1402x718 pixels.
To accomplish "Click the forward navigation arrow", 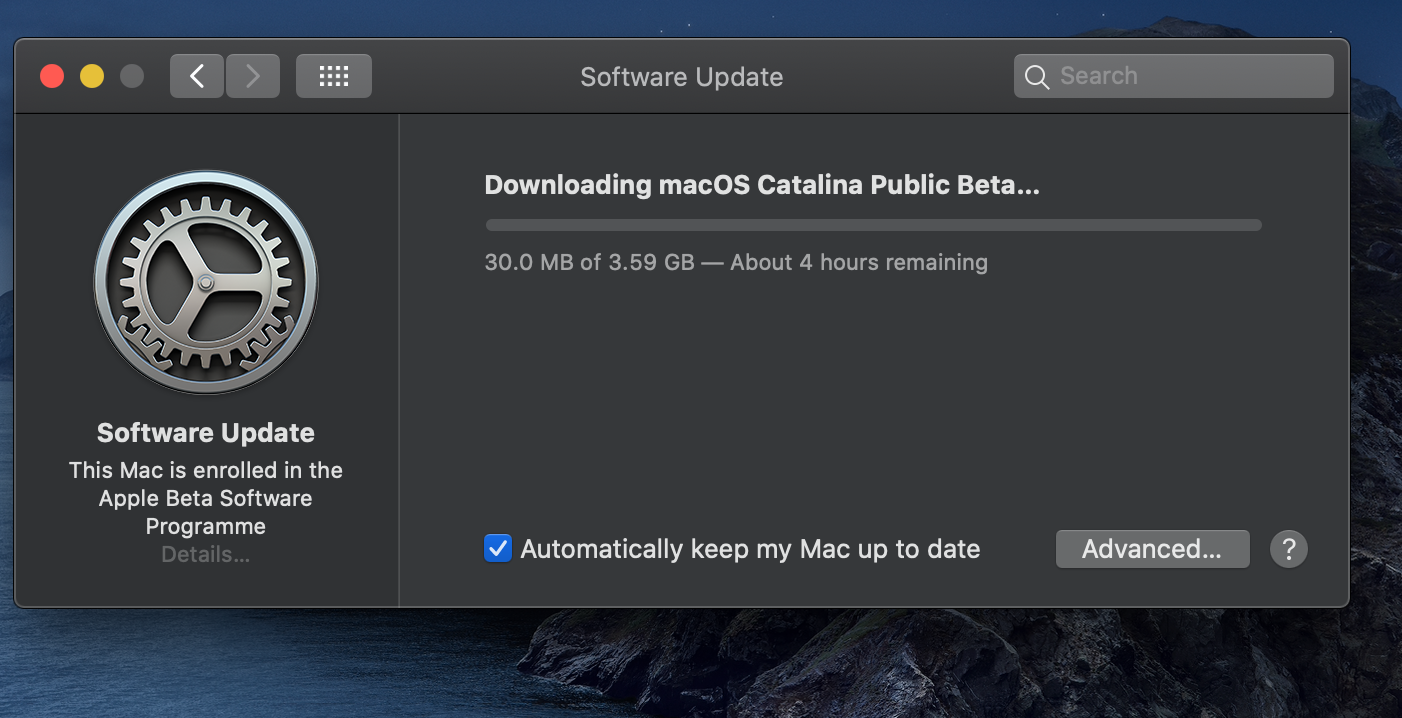I will pyautogui.click(x=252, y=76).
